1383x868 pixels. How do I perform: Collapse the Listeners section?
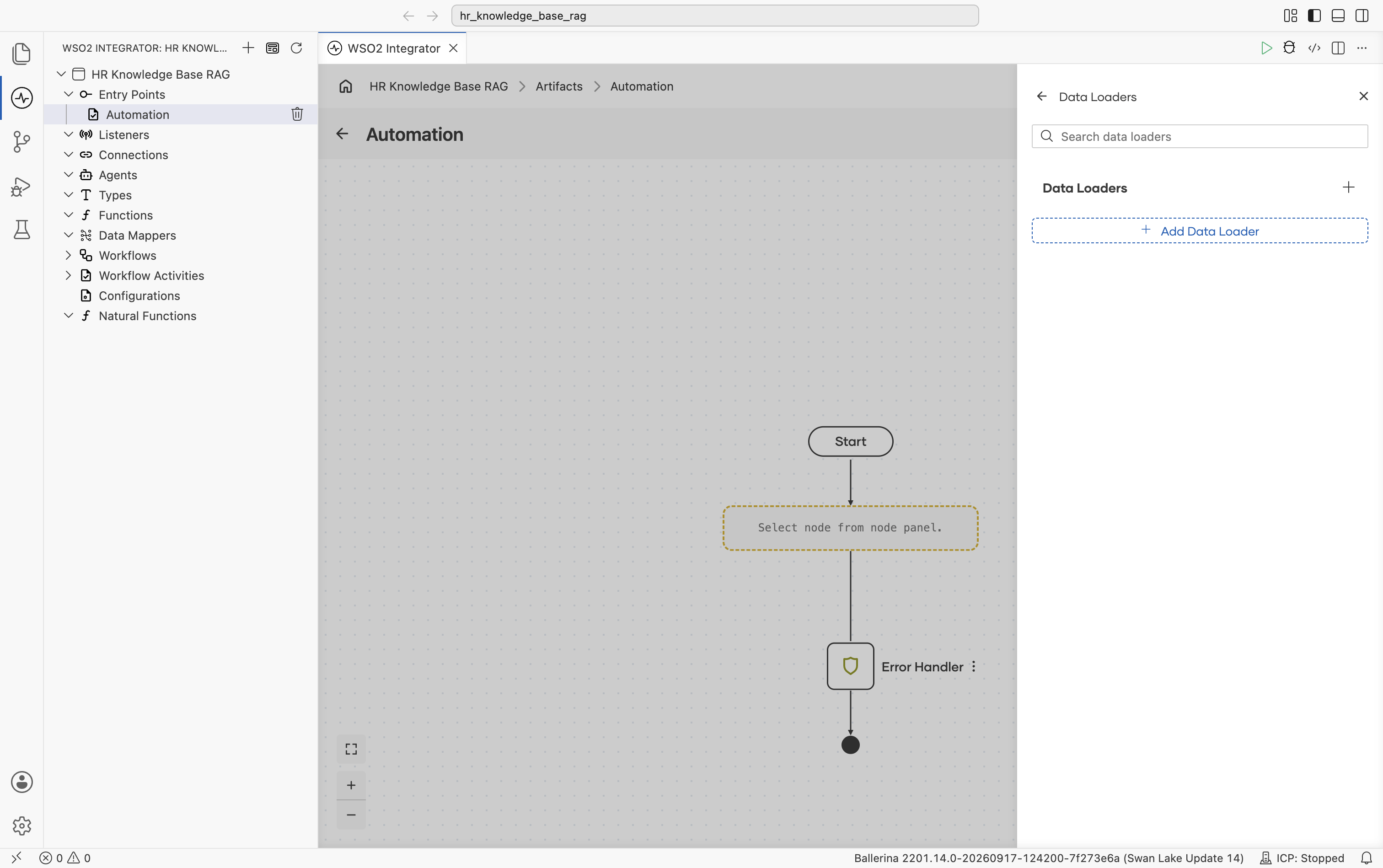click(68, 134)
